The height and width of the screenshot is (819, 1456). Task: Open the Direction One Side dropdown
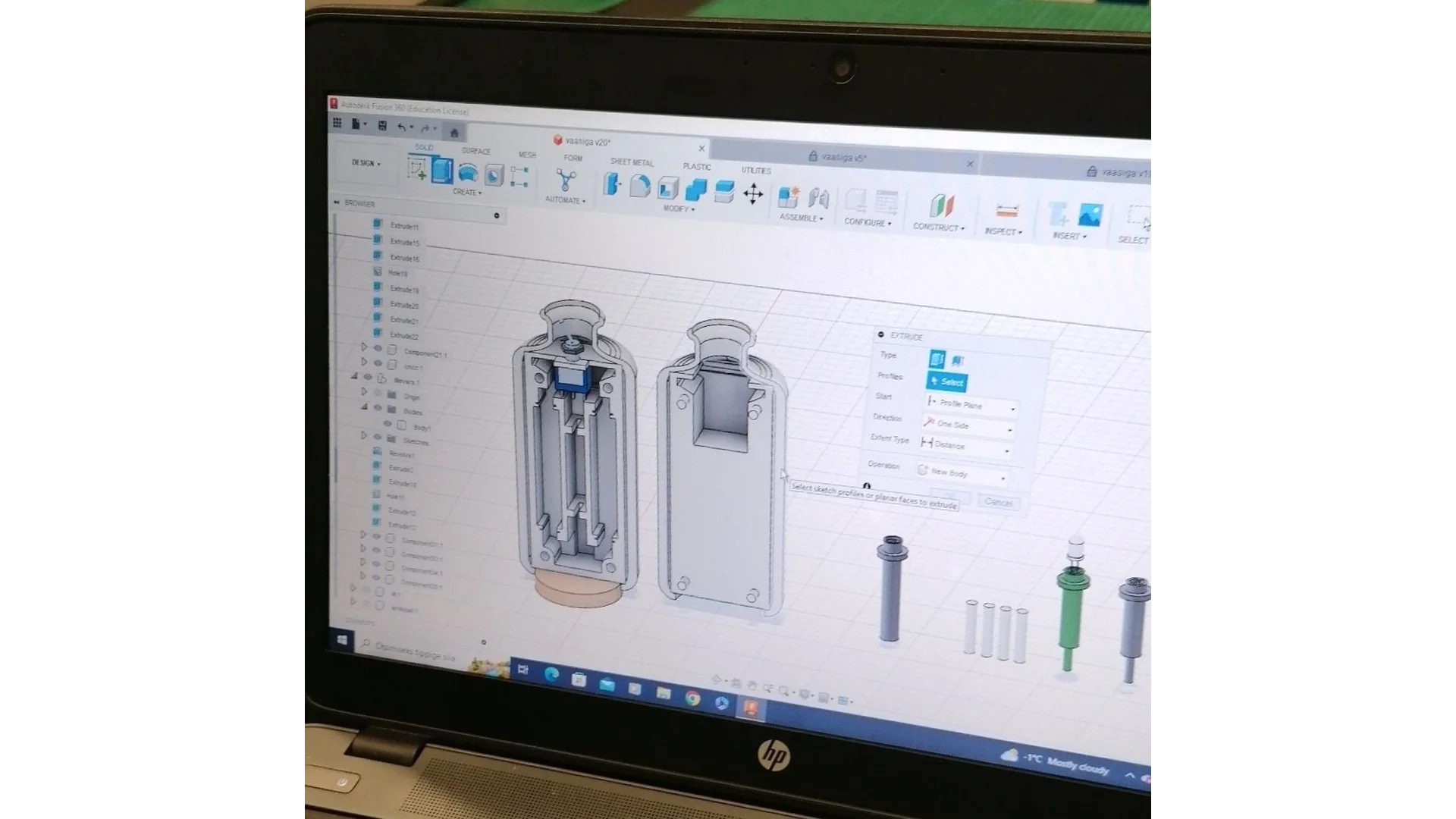(x=968, y=425)
